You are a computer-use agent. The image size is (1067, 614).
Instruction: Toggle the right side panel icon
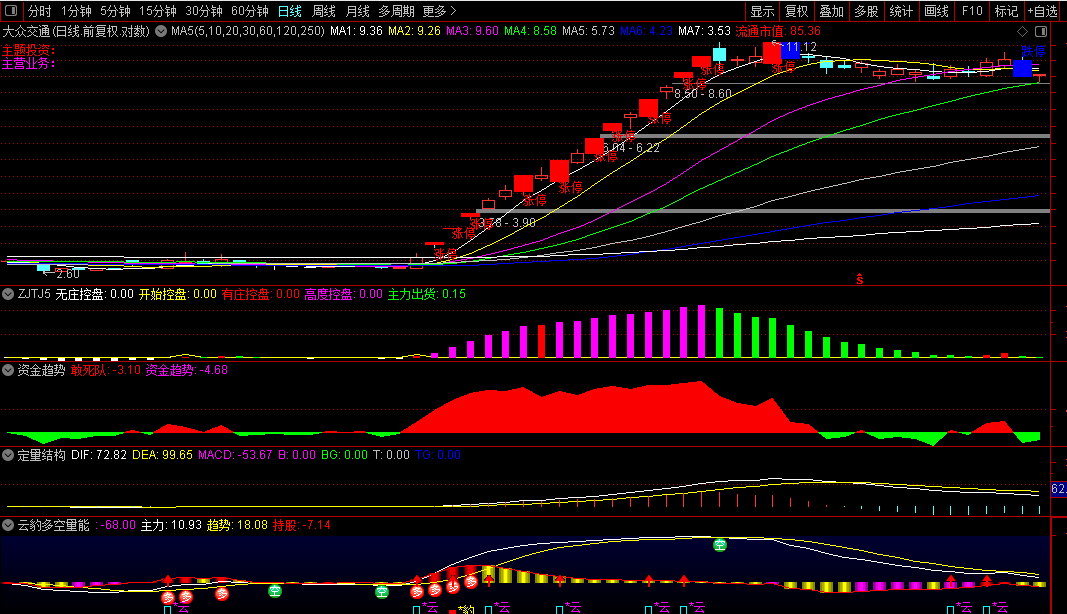(1041, 31)
